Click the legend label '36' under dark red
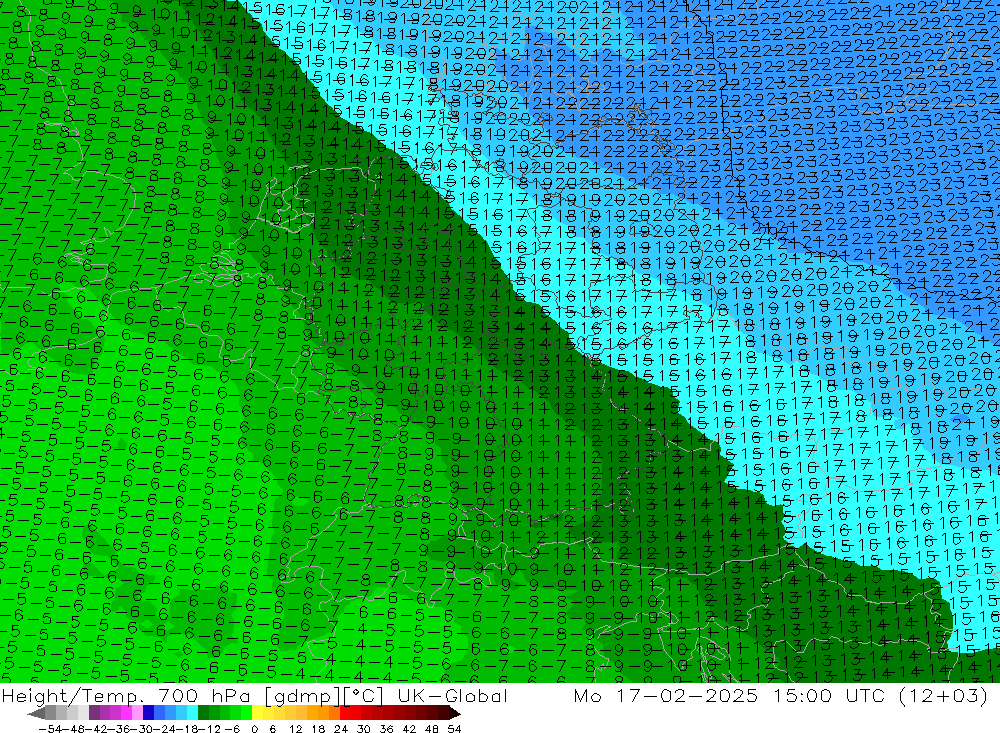 click(386, 729)
